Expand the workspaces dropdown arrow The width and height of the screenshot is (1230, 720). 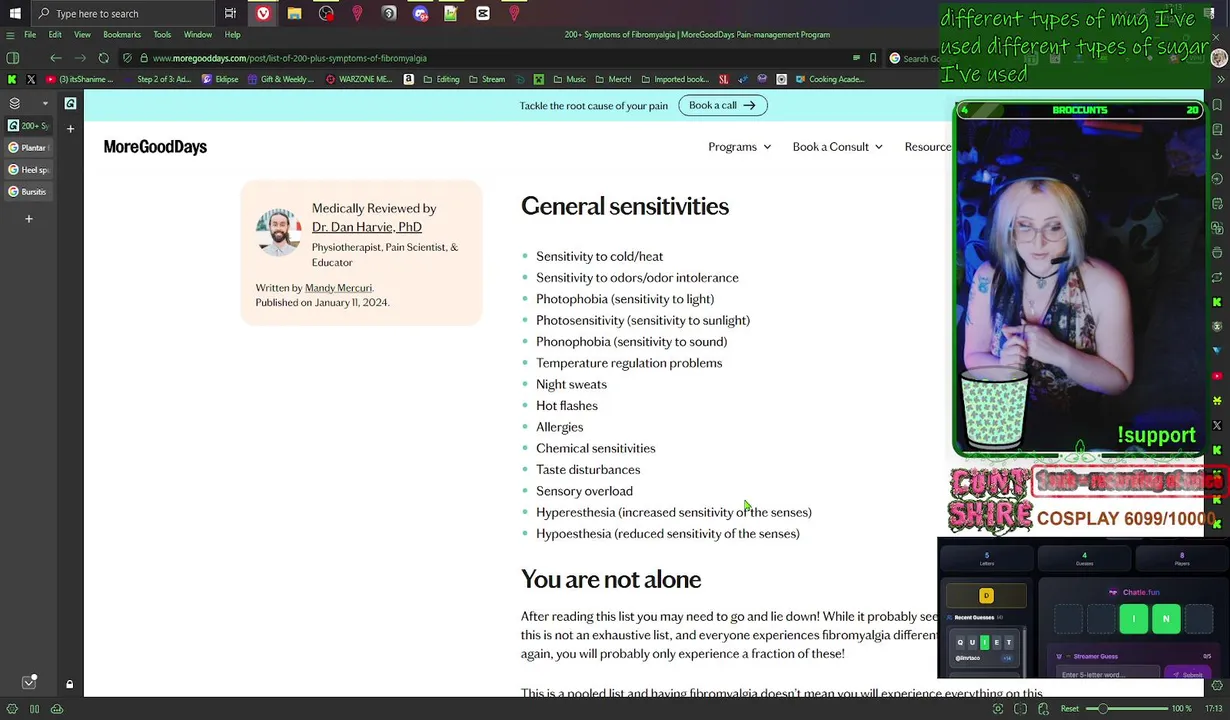point(45,103)
